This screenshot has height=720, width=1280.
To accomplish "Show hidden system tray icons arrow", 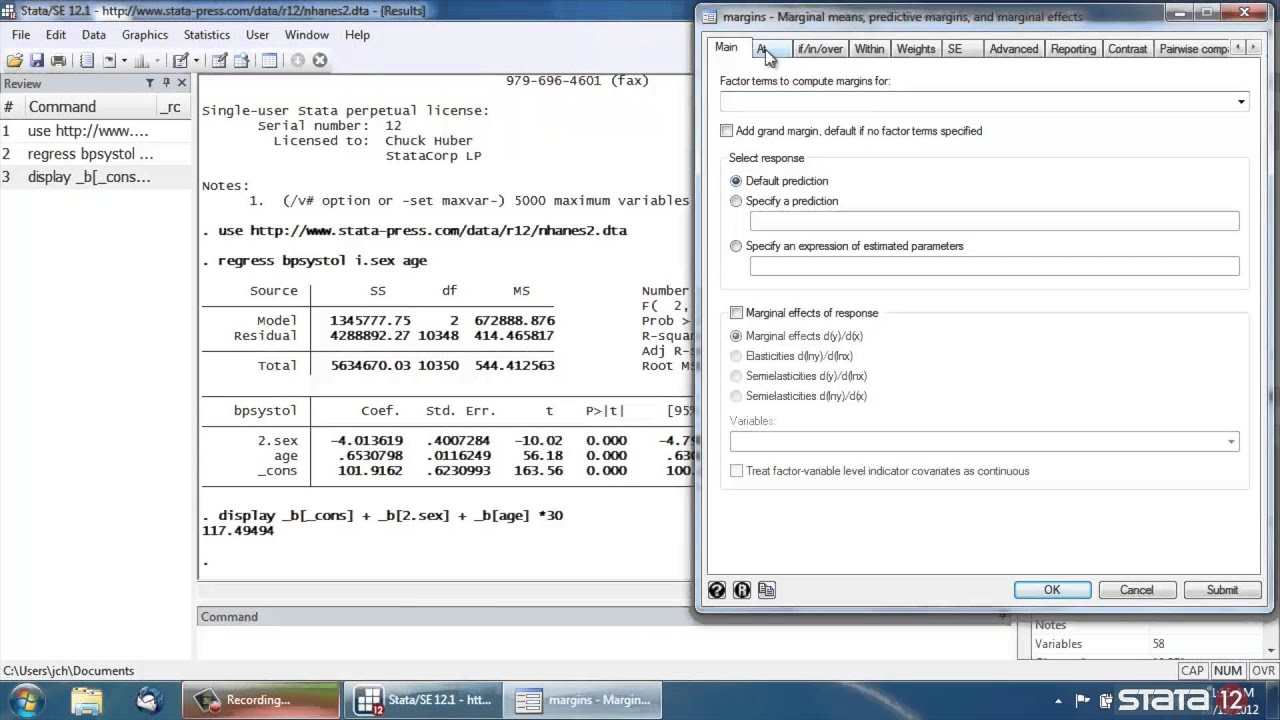I will [x=1059, y=700].
